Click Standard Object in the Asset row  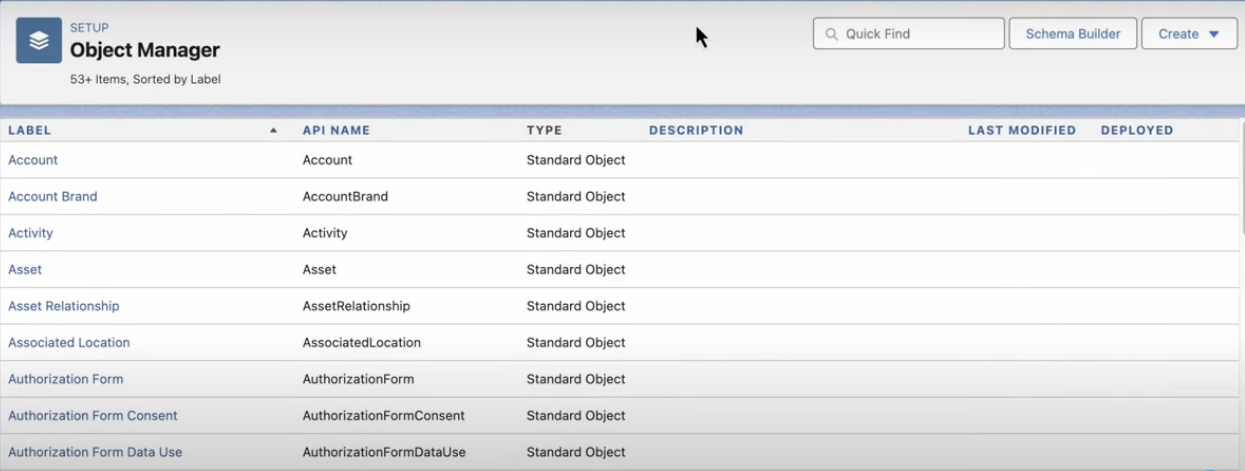(576, 269)
